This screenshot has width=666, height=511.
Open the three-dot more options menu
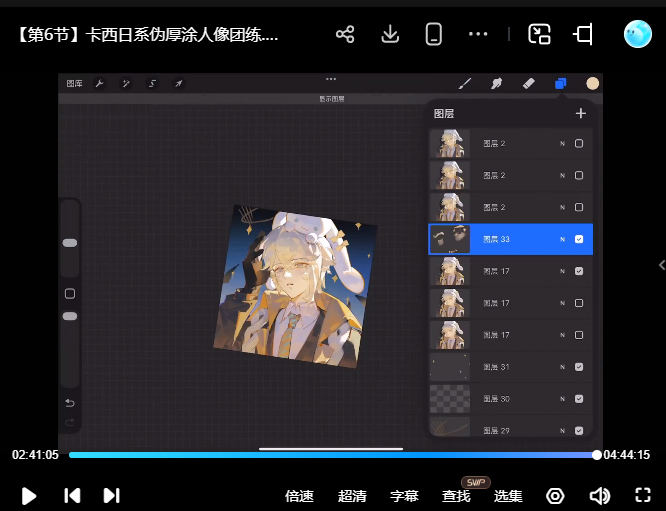[478, 34]
